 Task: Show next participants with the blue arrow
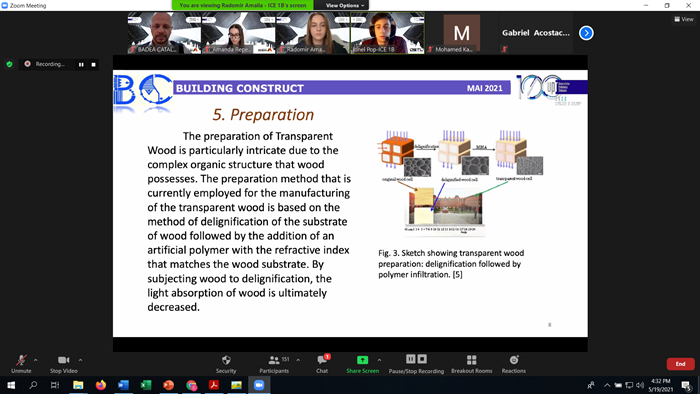pos(586,33)
